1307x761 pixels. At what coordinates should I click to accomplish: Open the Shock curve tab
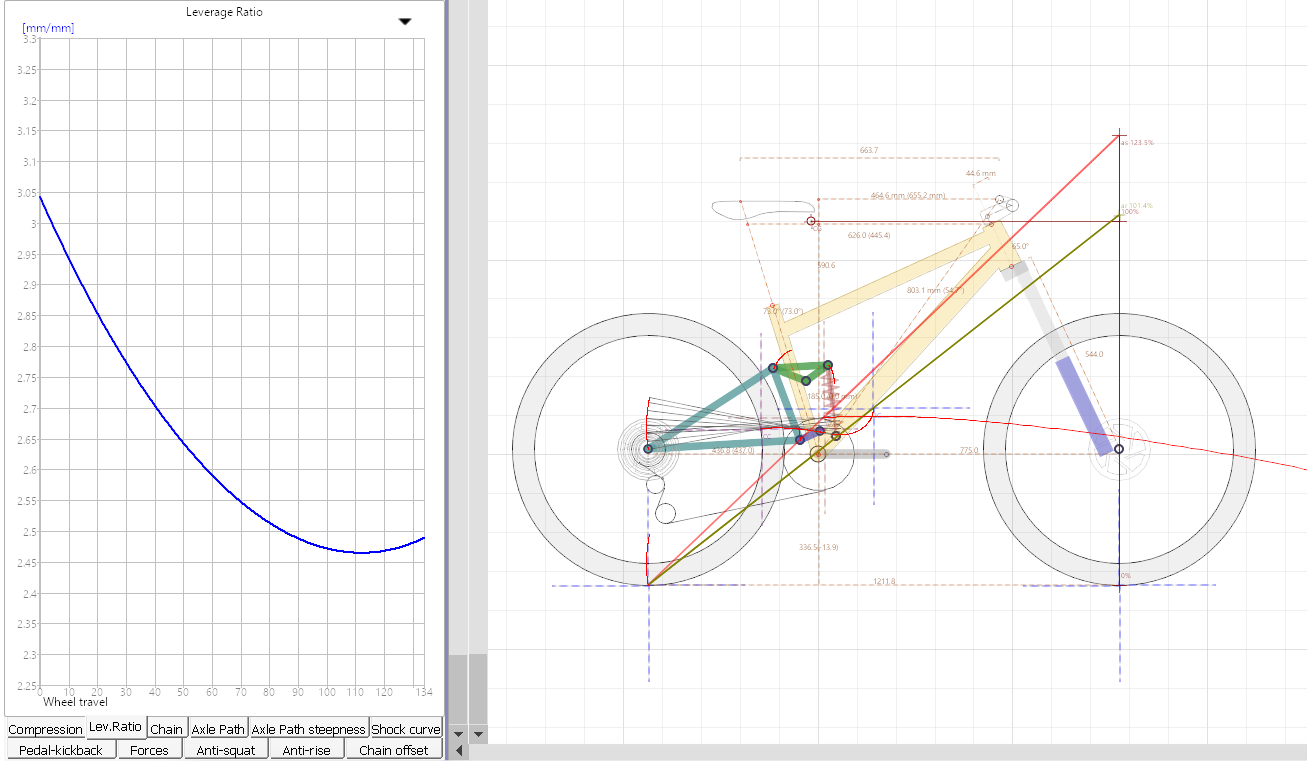(x=406, y=729)
